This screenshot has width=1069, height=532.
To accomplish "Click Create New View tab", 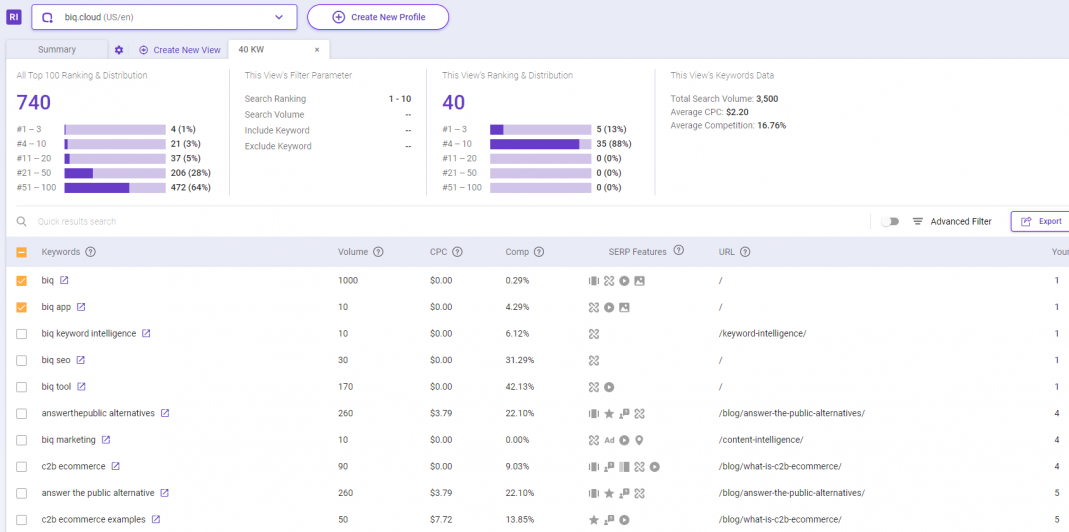I will (x=180, y=50).
